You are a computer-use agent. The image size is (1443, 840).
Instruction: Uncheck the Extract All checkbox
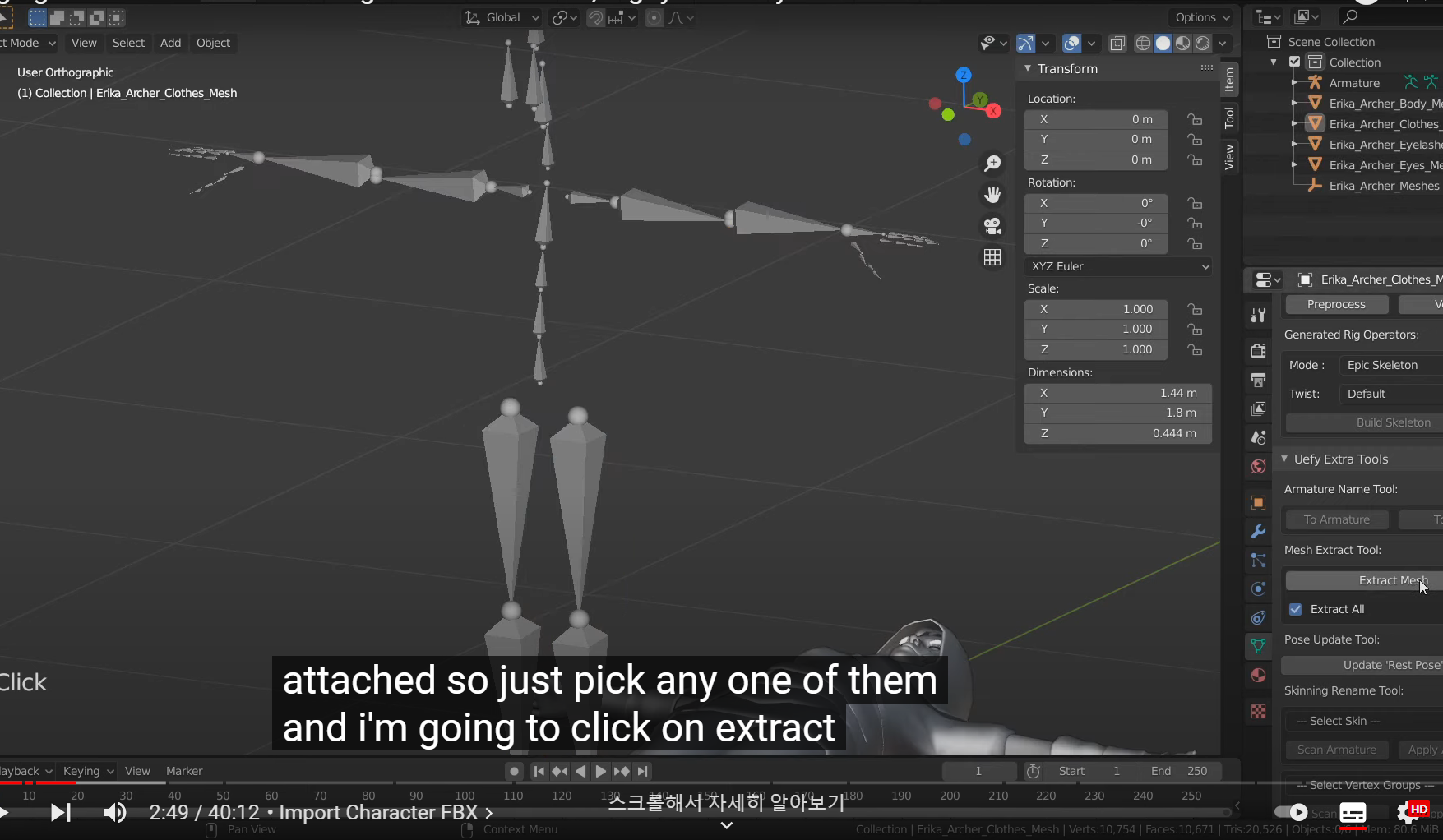pos(1296,609)
